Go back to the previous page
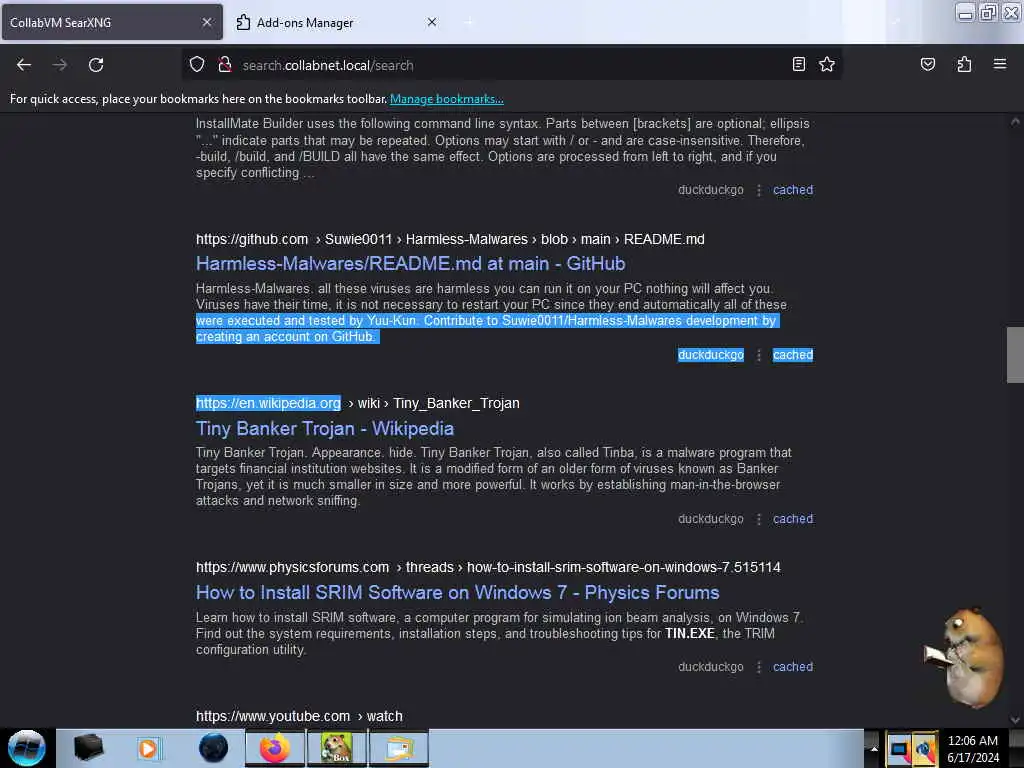This screenshot has width=1024, height=768. 24,65
